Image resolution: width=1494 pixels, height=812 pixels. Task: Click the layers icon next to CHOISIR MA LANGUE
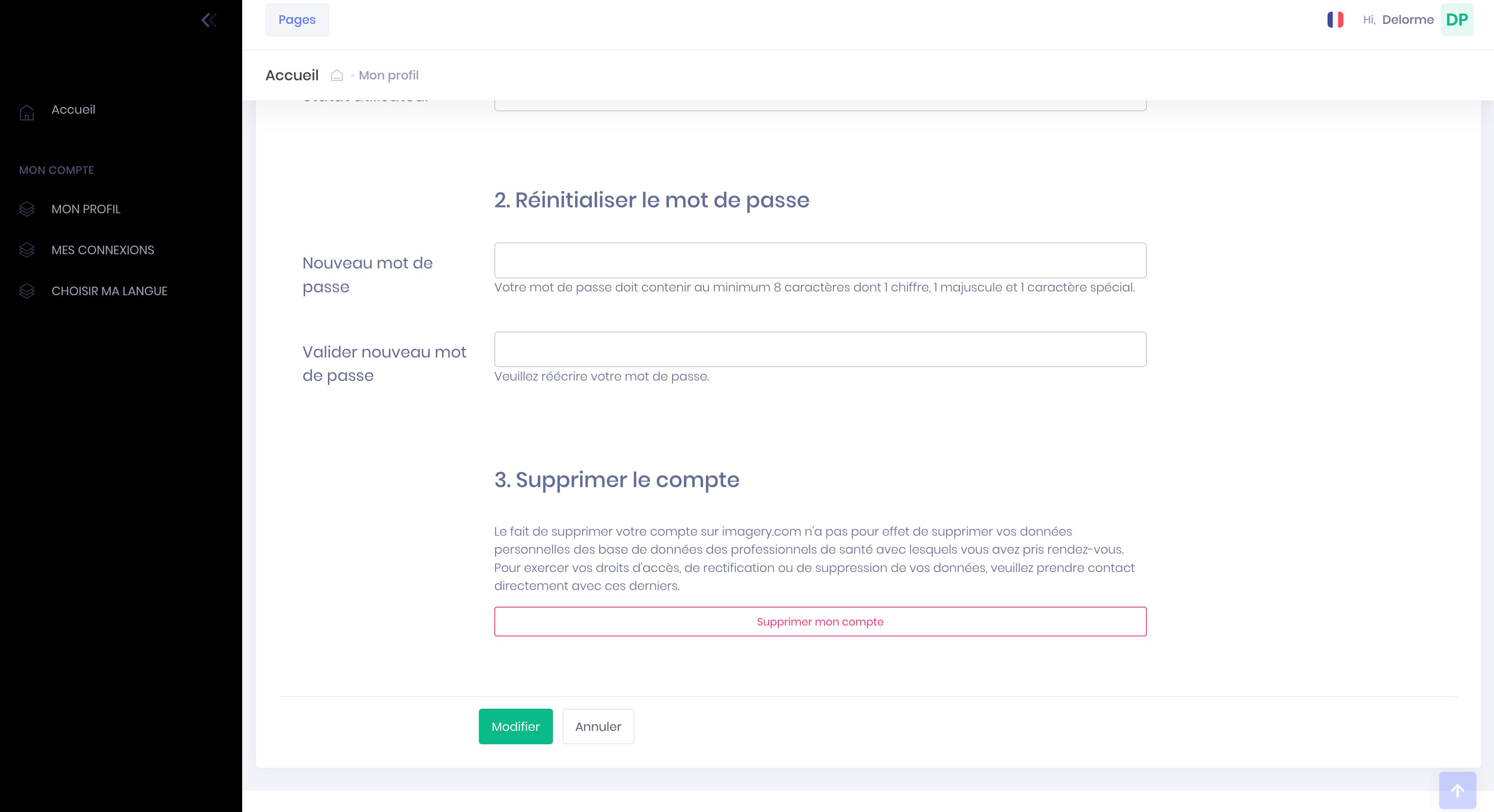click(x=27, y=291)
